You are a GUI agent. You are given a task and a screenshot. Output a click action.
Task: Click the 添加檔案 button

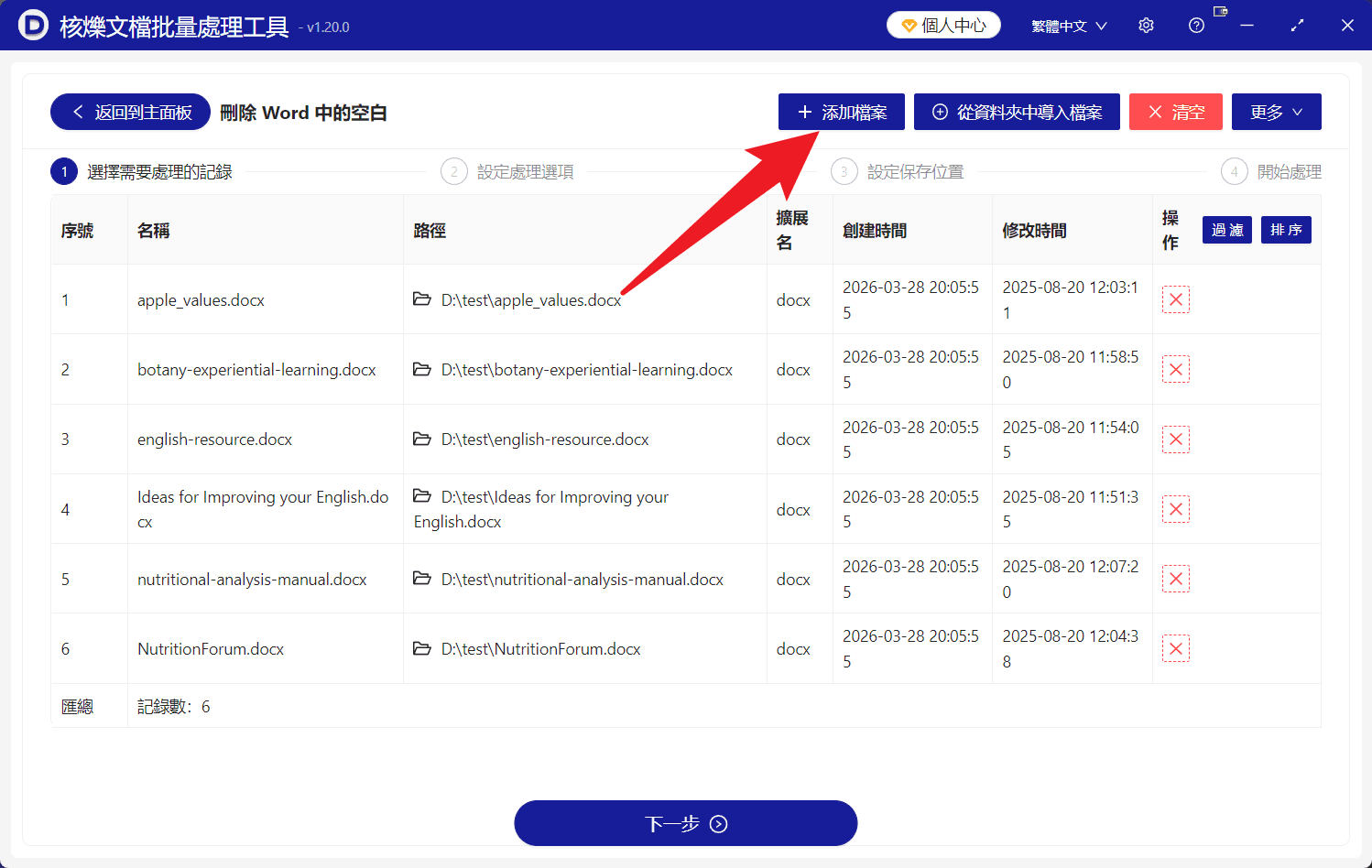coord(841,112)
